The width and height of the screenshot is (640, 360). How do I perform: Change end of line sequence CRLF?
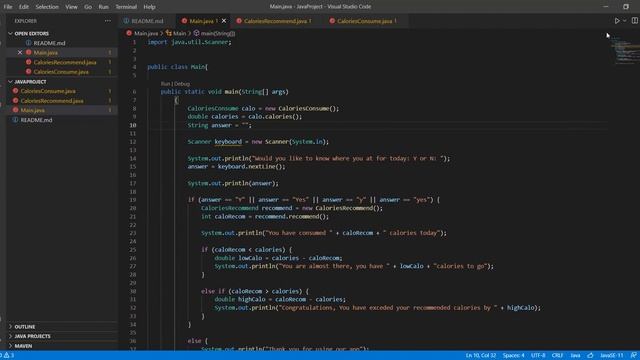point(557,356)
